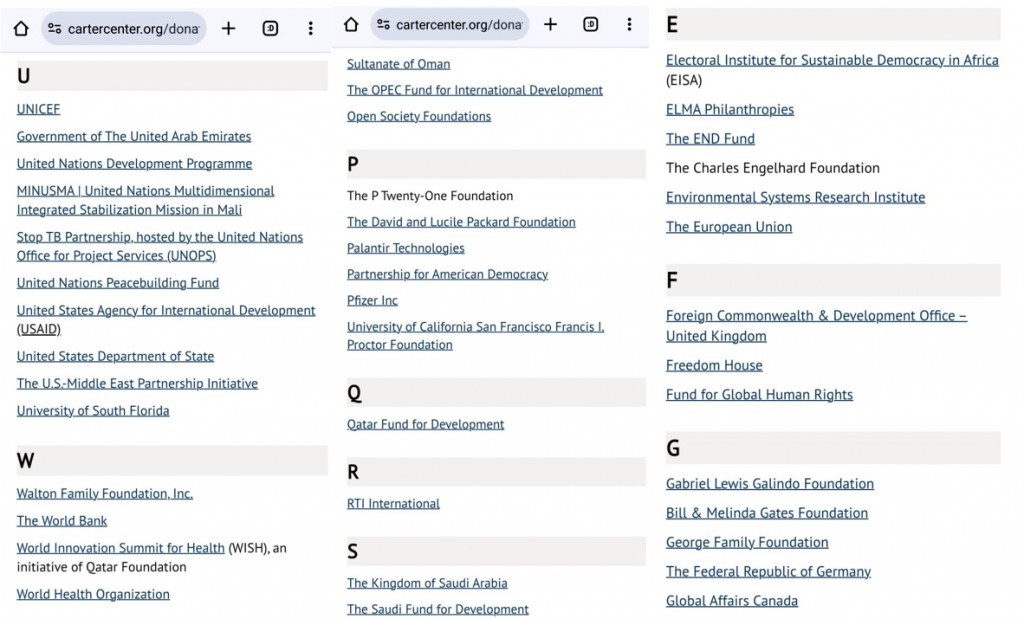Visit the RTI International link
The height and width of the screenshot is (619, 1024).
(x=393, y=503)
